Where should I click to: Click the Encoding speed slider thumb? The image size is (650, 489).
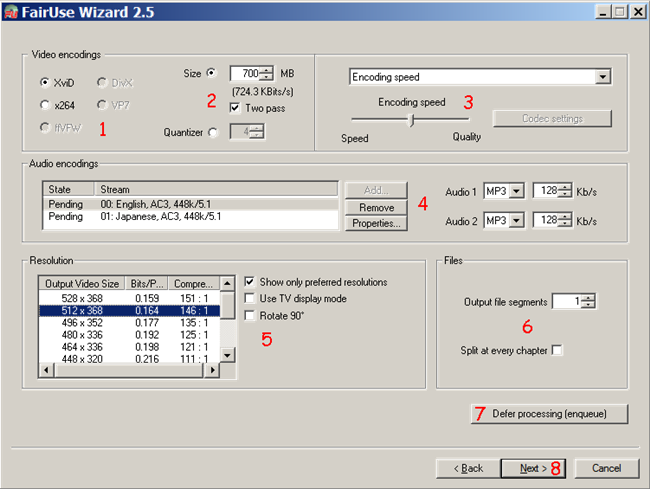pos(412,121)
